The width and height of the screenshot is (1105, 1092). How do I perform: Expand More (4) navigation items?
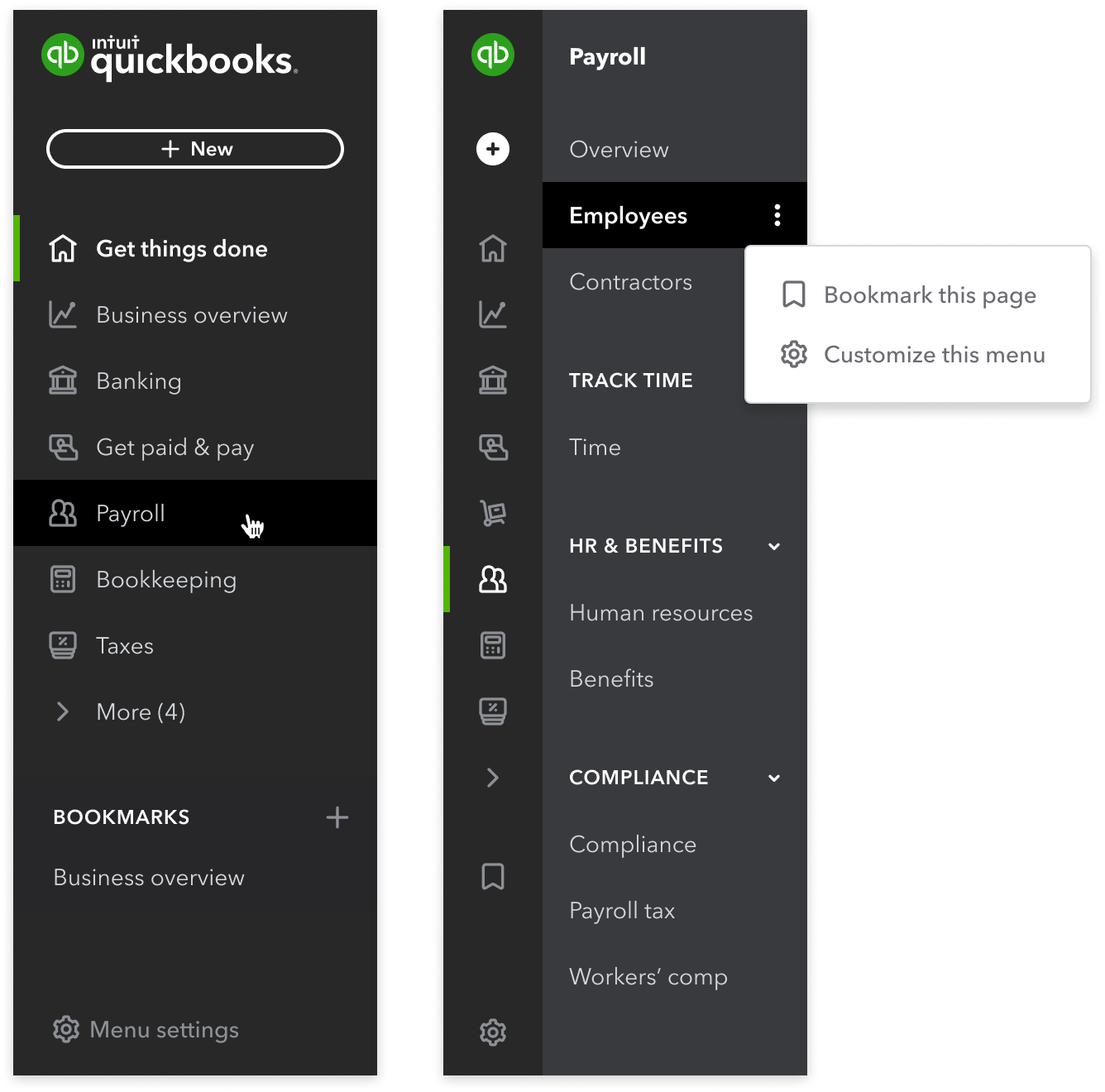coord(195,711)
